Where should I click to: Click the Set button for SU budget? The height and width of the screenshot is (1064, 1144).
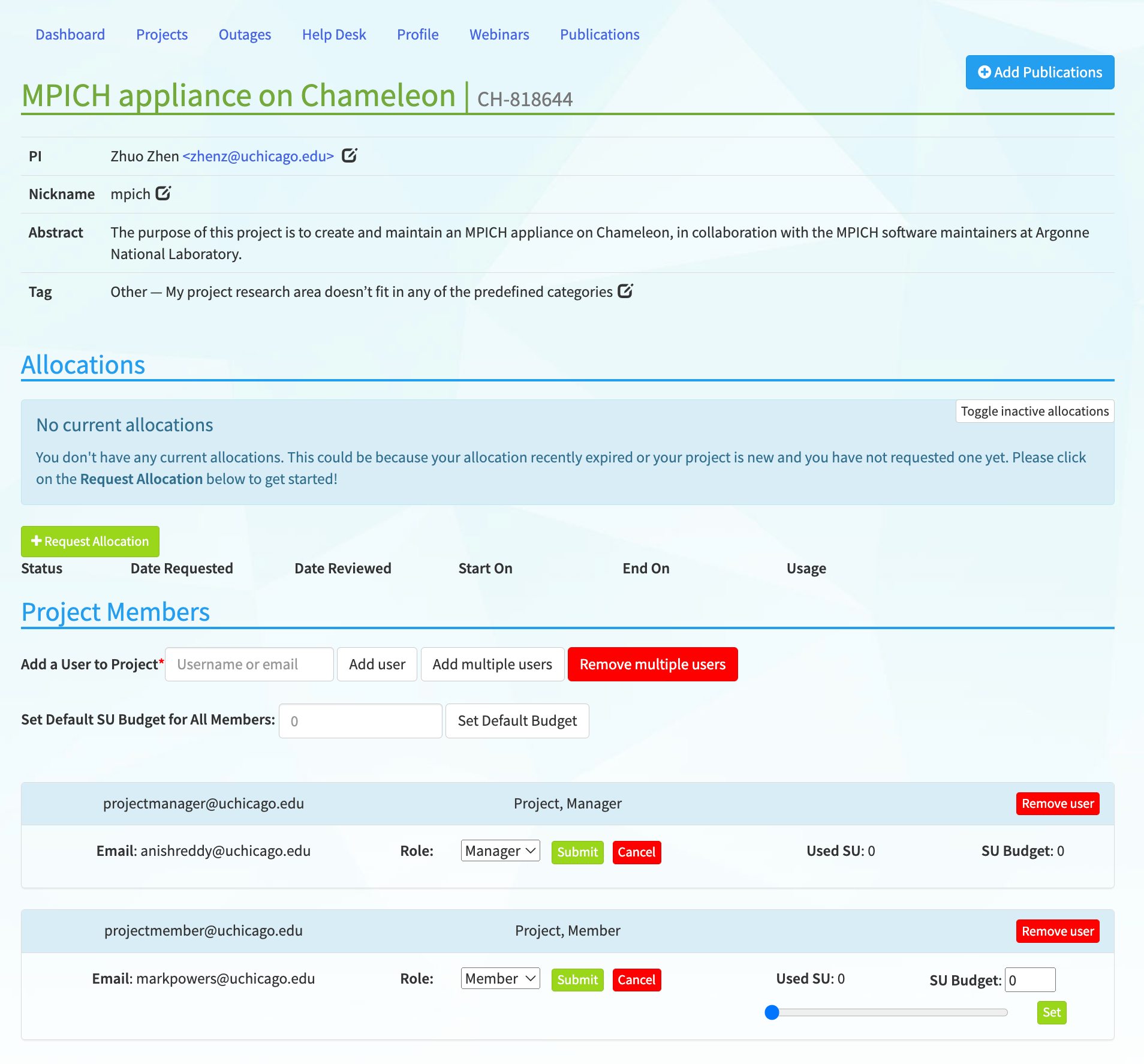tap(1052, 1012)
